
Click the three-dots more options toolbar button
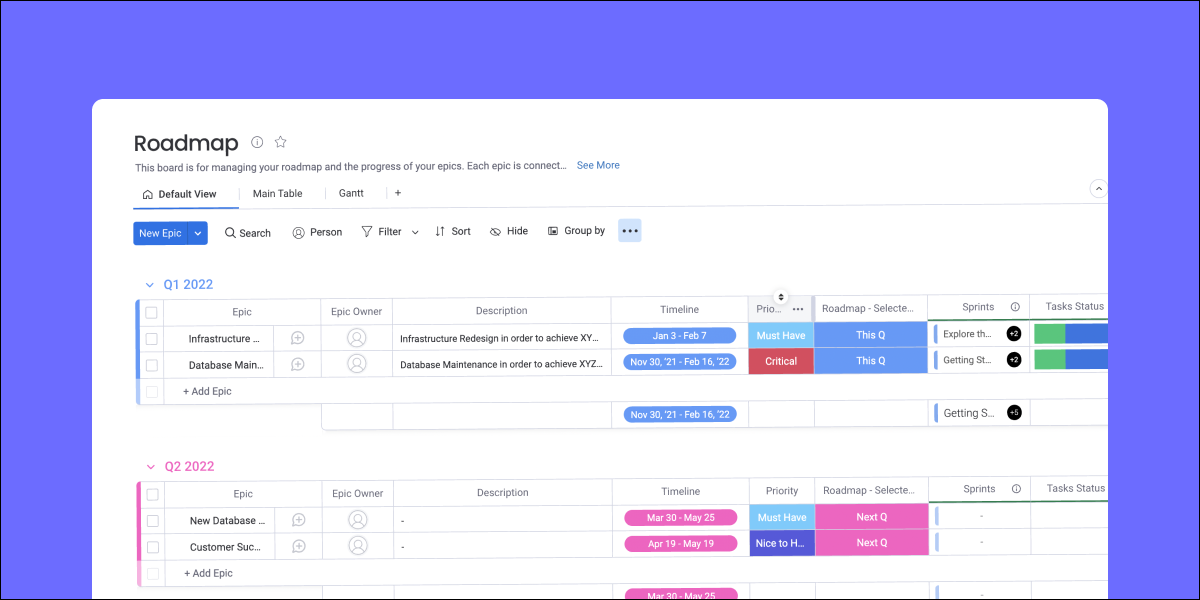click(629, 231)
